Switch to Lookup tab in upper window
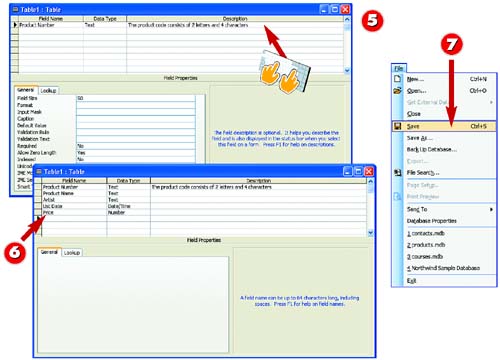The height and width of the screenshot is (360, 500). coord(48,91)
